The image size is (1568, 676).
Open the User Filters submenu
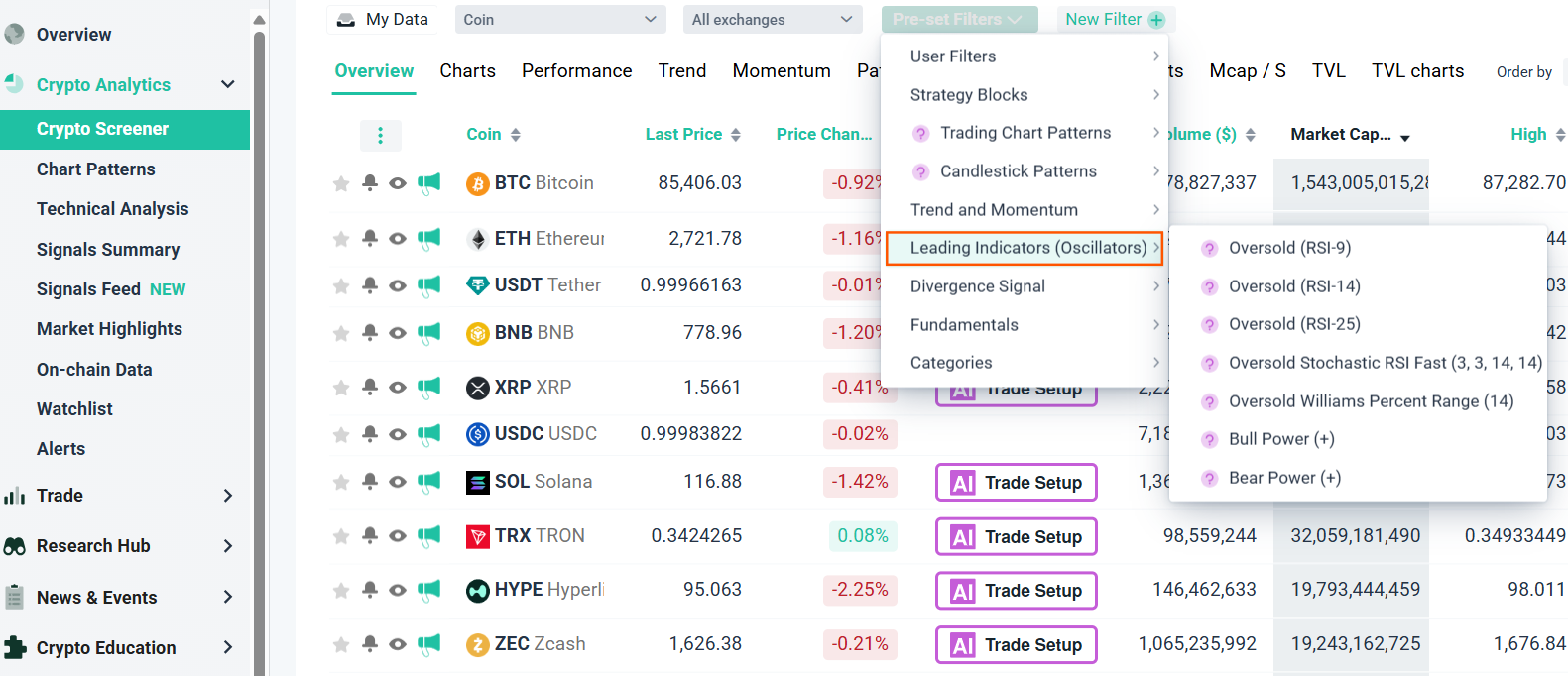(1025, 56)
